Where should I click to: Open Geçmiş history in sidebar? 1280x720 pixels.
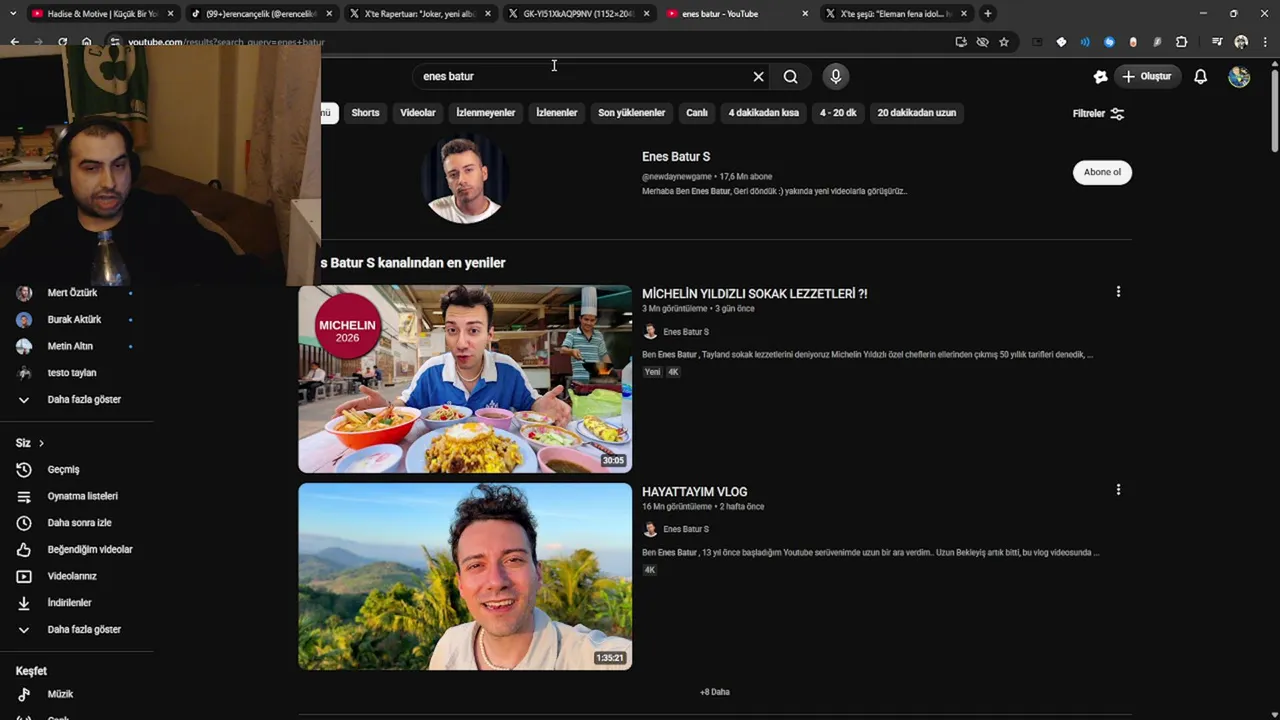coord(63,469)
